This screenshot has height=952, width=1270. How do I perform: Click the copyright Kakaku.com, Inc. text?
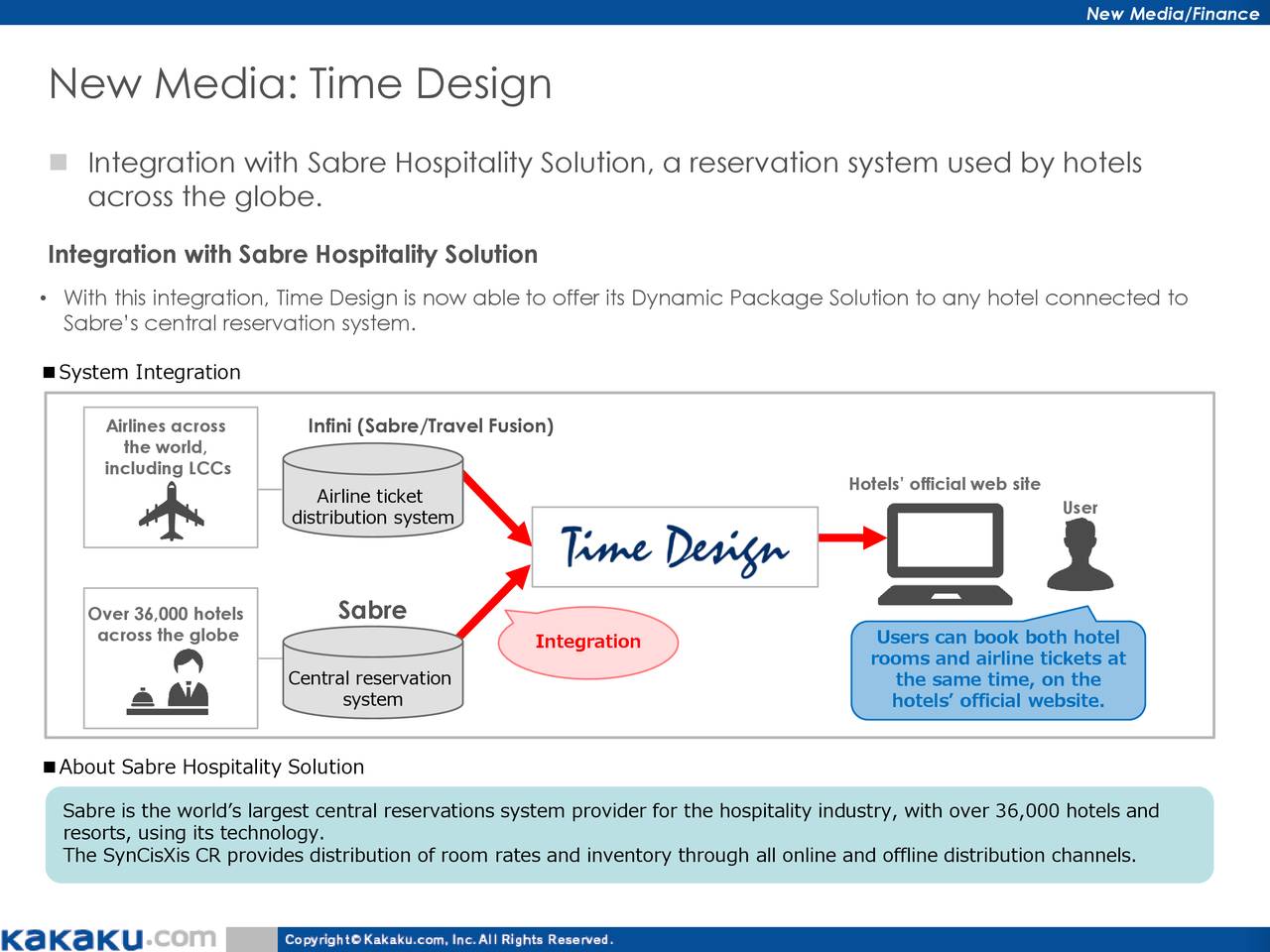pyautogui.click(x=449, y=940)
